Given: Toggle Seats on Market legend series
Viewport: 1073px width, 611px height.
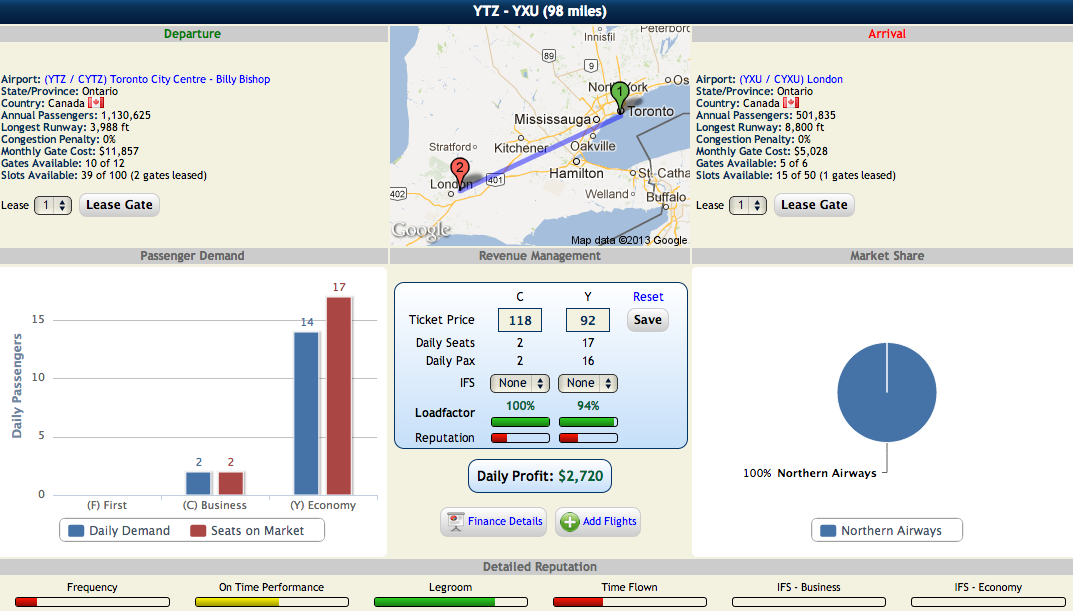Looking at the screenshot, I should tap(247, 531).
